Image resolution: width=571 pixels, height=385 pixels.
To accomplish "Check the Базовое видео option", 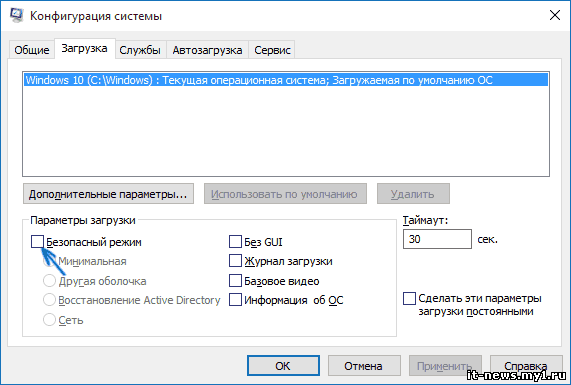I will point(235,281).
